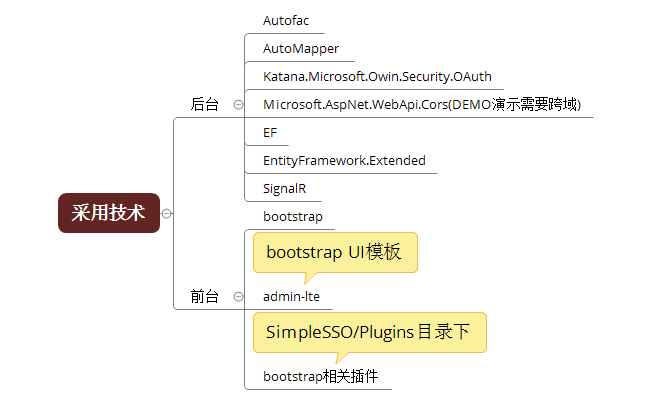Viewport: 654px width, 417px height.
Task: Collapse the 采用技术 root node toggle
Action: click(x=166, y=214)
